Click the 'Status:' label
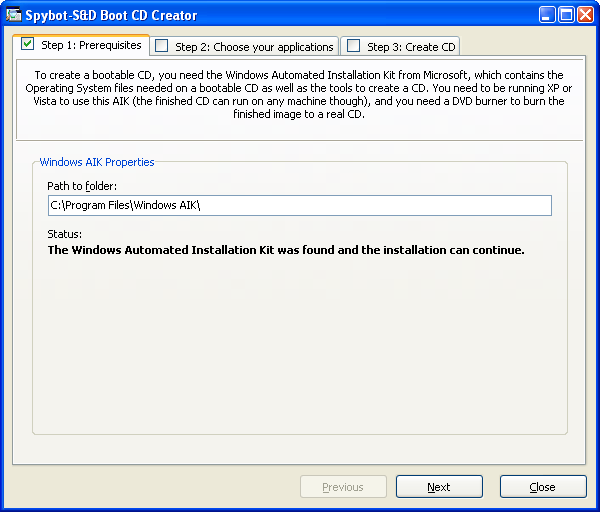This screenshot has width=600, height=512. [65, 234]
